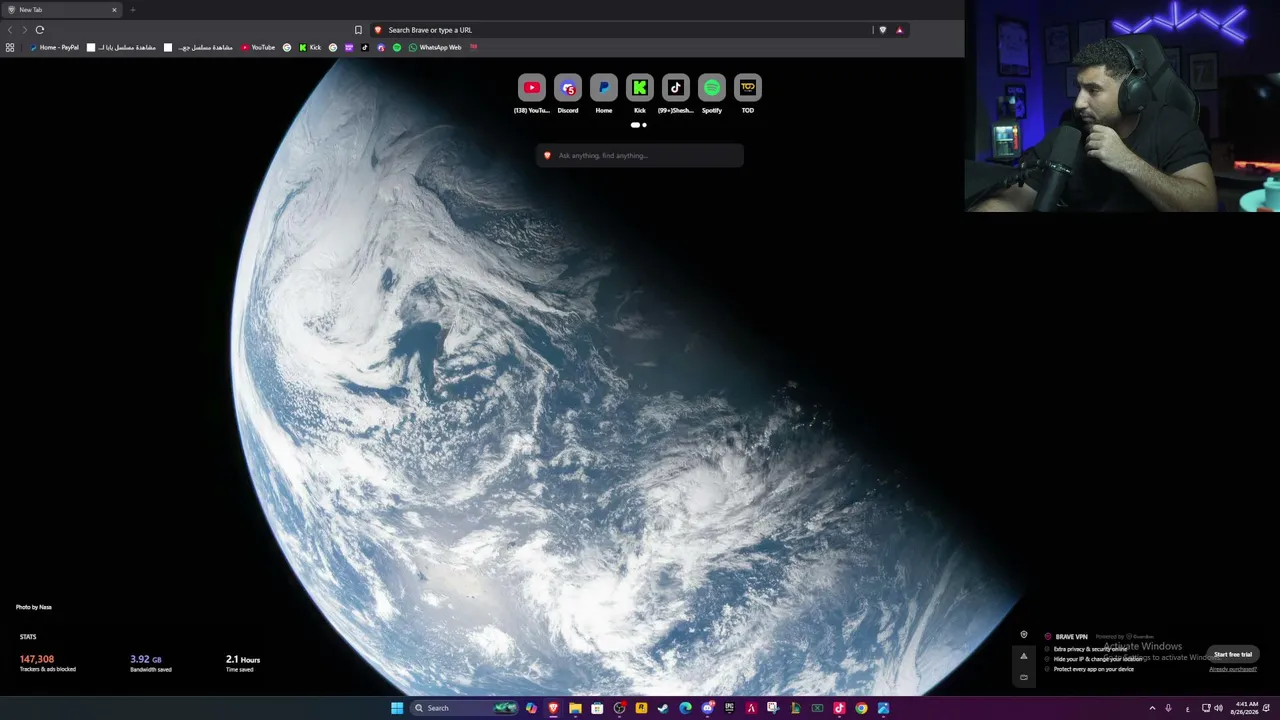Open the TikTok bookmark icon in the bookmarks bar
The height and width of the screenshot is (720, 1280).
365,47
